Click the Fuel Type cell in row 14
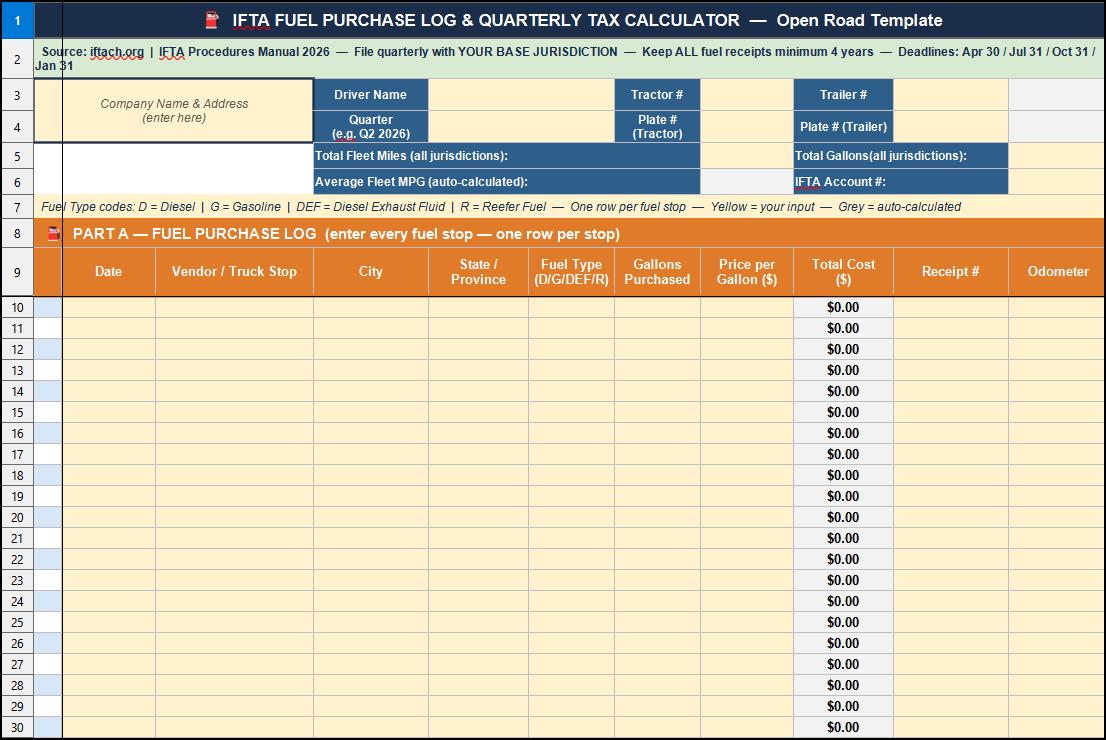Screen dimensions: 1106x740 pyautogui.click(x=571, y=392)
